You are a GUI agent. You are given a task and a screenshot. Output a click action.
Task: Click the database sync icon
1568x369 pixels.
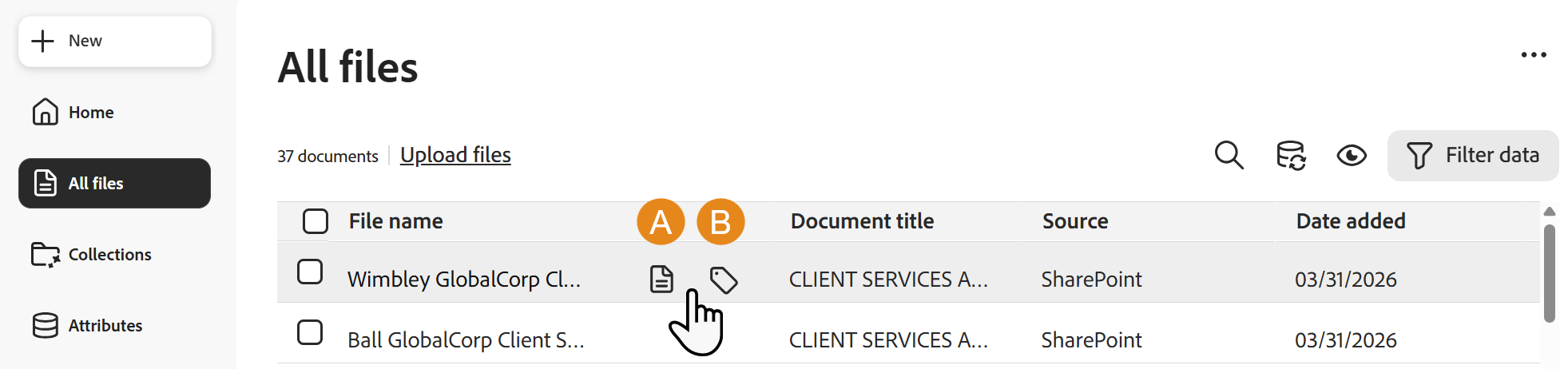tap(1291, 155)
